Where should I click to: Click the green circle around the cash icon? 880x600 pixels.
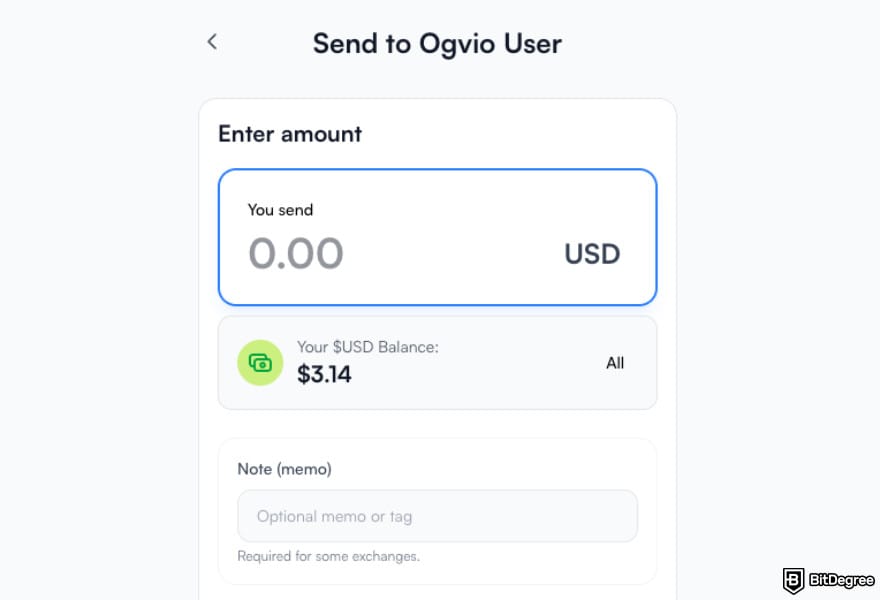click(260, 363)
